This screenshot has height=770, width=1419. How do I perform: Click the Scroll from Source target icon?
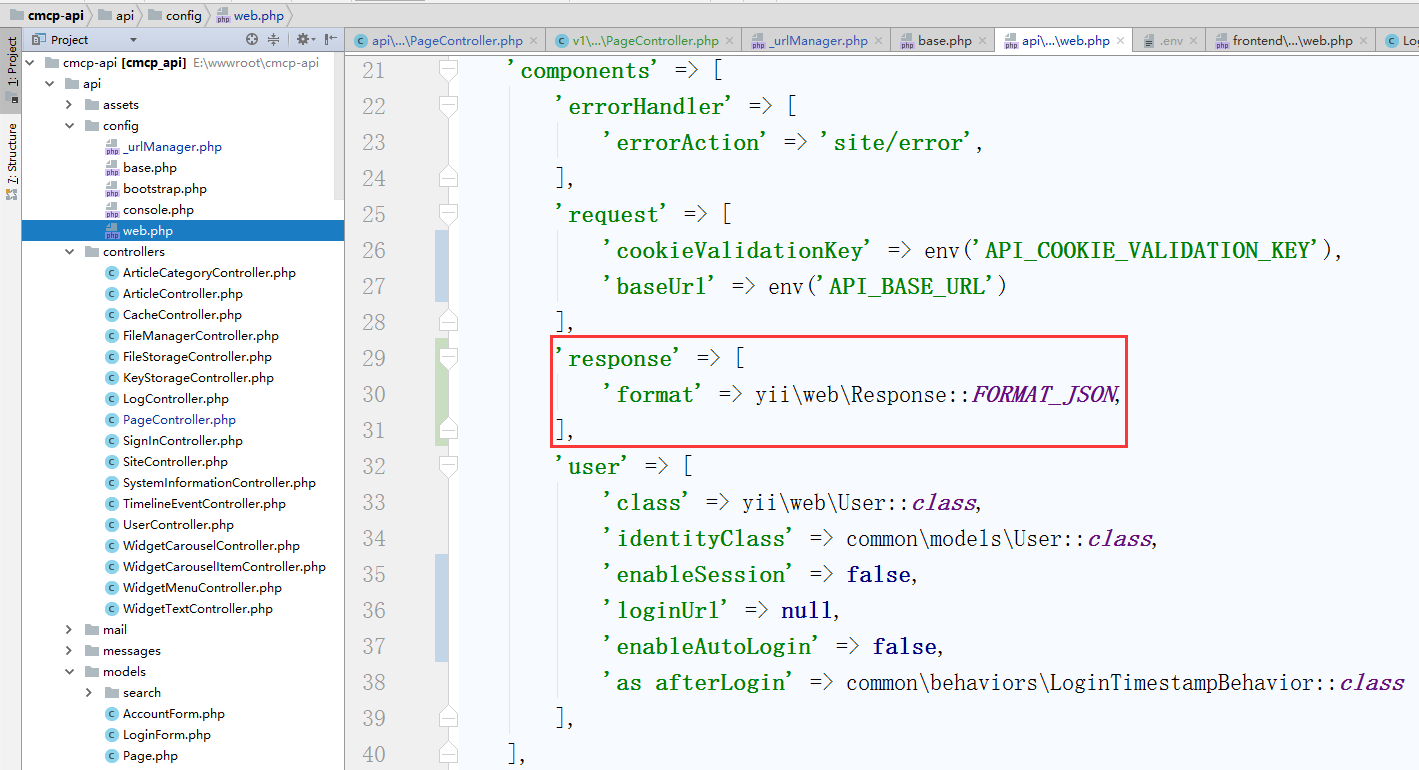[252, 40]
